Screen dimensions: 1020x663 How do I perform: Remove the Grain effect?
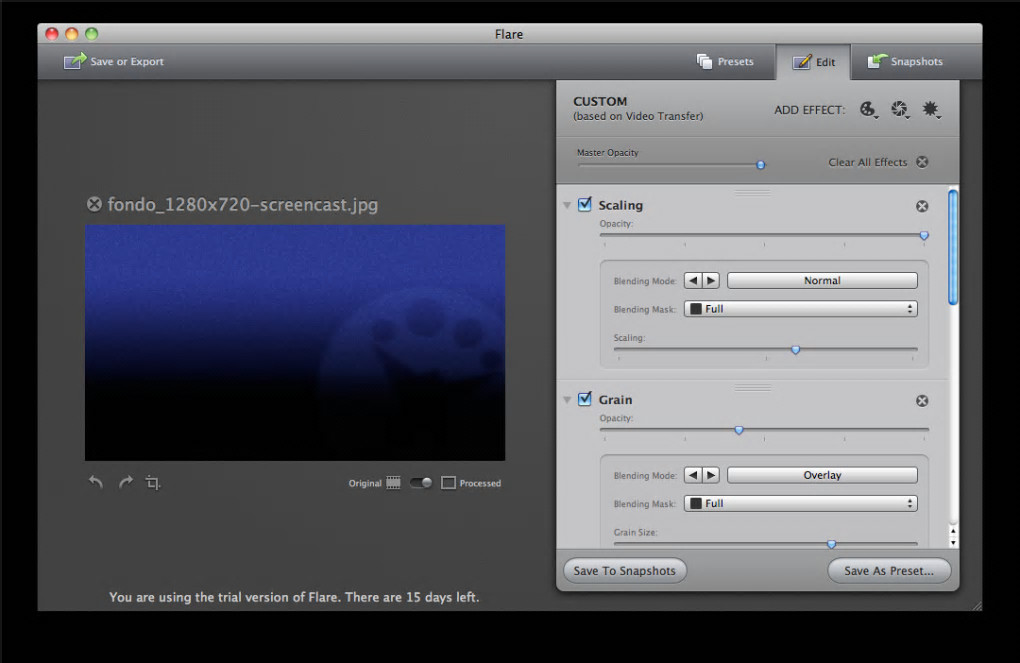922,401
